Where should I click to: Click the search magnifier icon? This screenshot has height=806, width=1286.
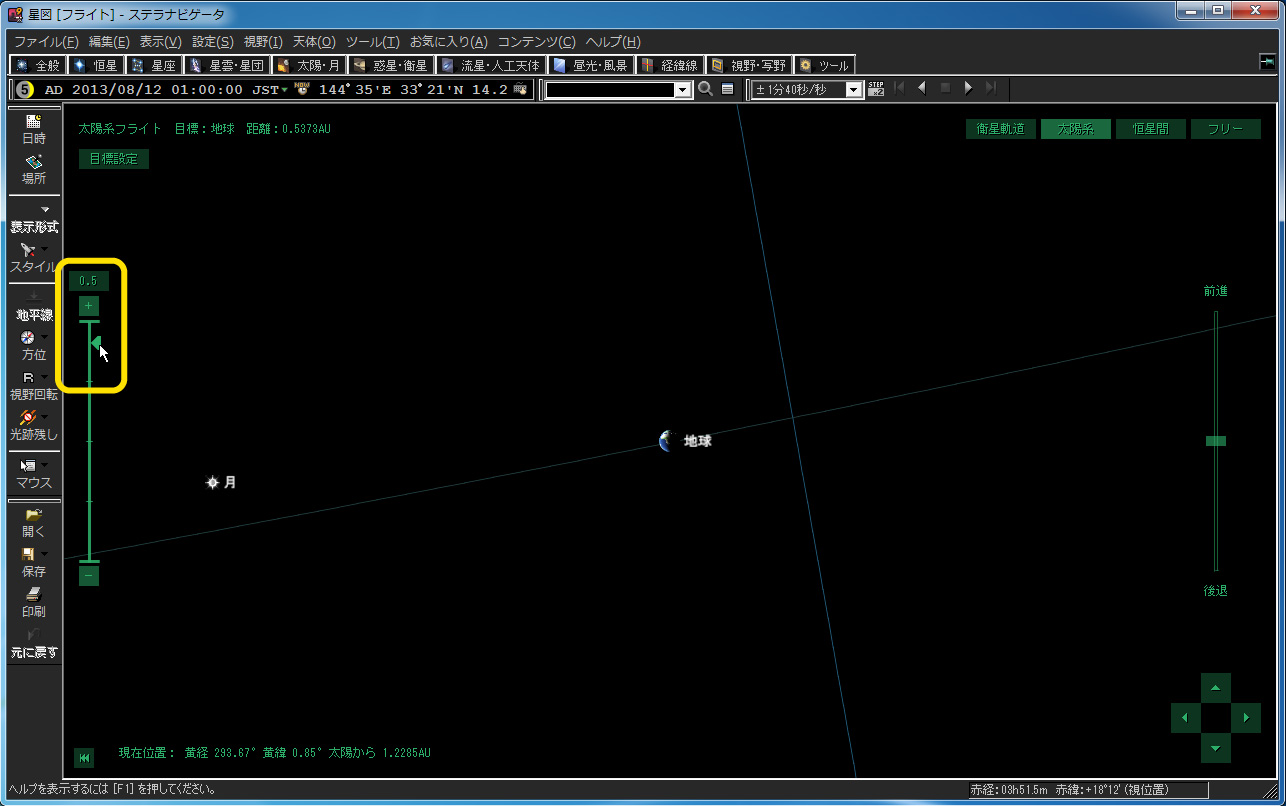[x=705, y=89]
